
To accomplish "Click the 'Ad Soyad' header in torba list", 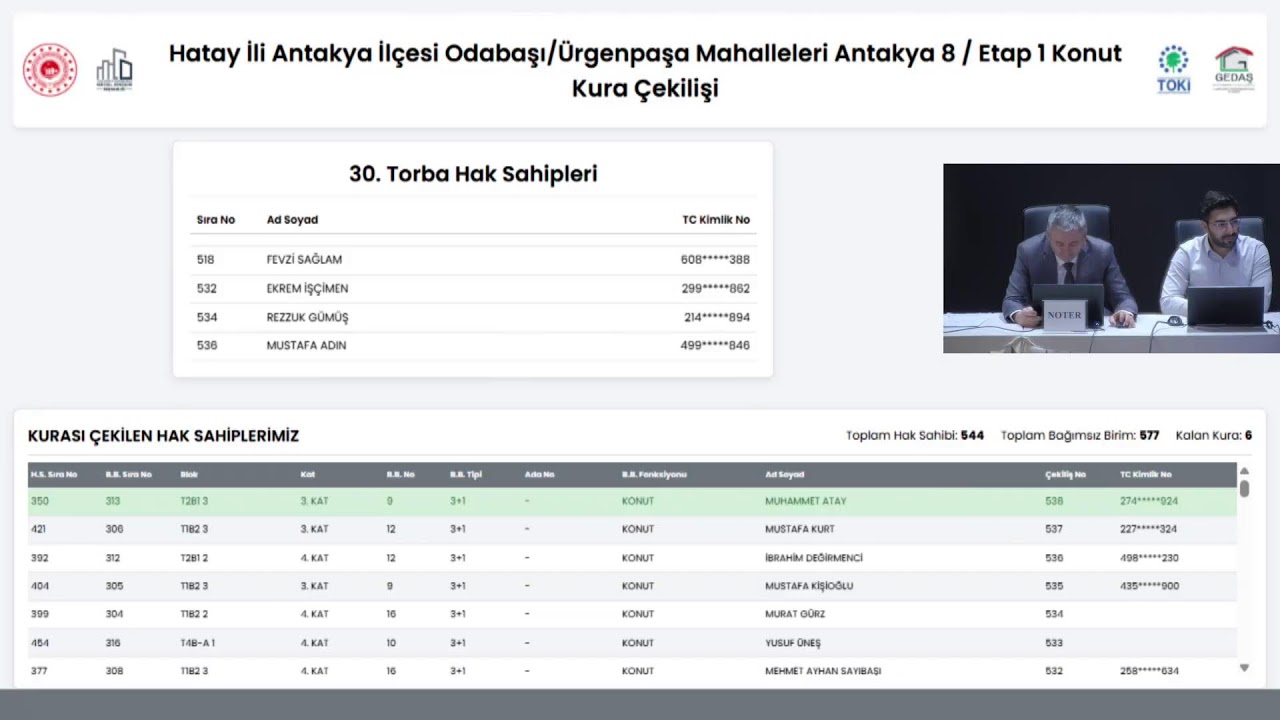I will point(292,220).
